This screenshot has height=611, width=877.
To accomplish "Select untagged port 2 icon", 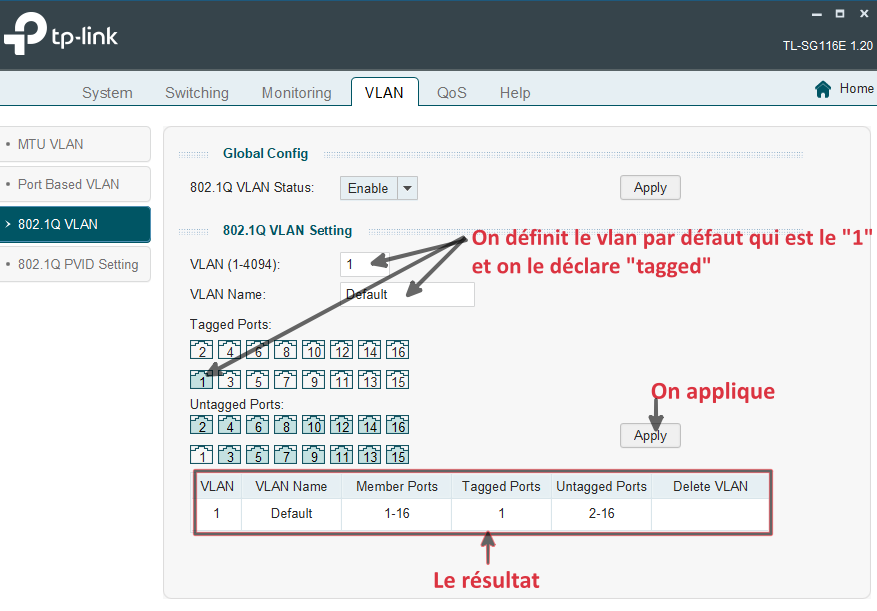I will tap(201, 425).
